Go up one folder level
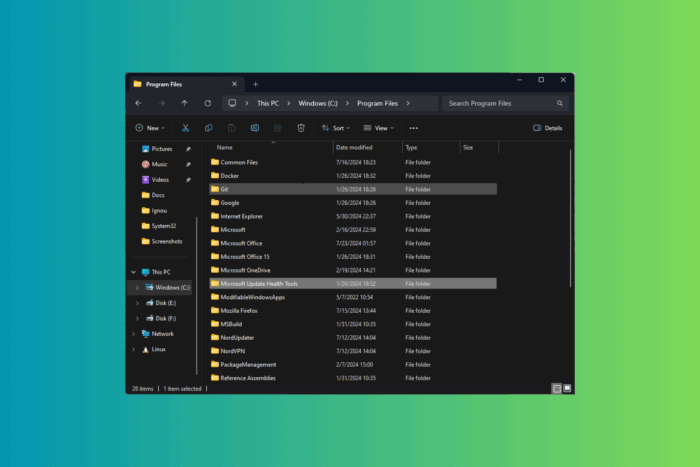 [184, 103]
